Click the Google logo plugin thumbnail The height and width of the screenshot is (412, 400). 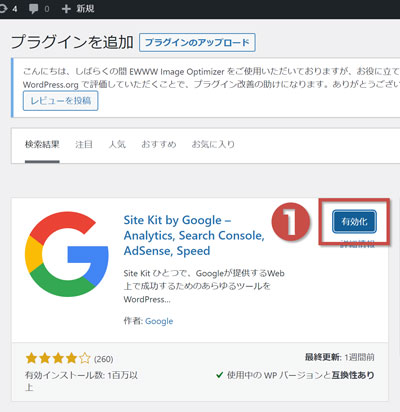pos(67,254)
